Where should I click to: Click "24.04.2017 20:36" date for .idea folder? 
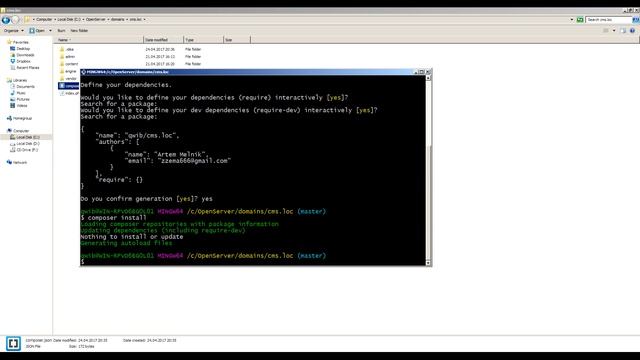[160, 49]
